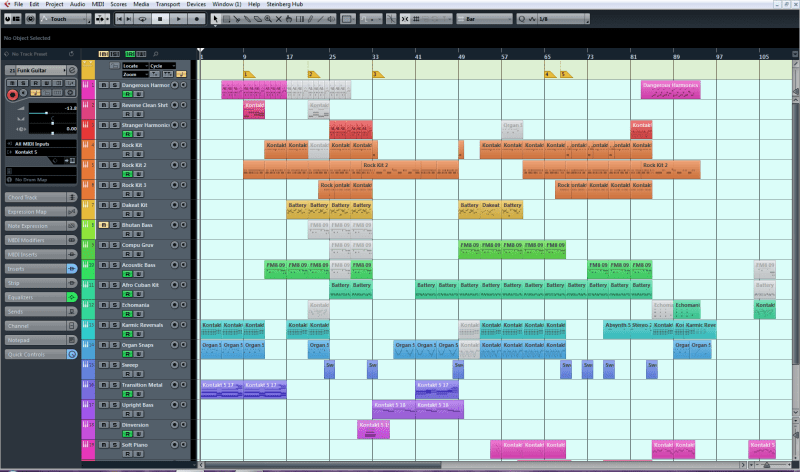The width and height of the screenshot is (800, 472).
Task: Select the Range Selection tool
Action: coord(226,19)
